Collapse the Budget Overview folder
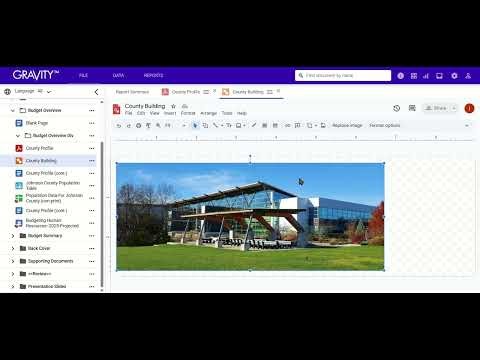The width and height of the screenshot is (480, 360). tap(13, 110)
